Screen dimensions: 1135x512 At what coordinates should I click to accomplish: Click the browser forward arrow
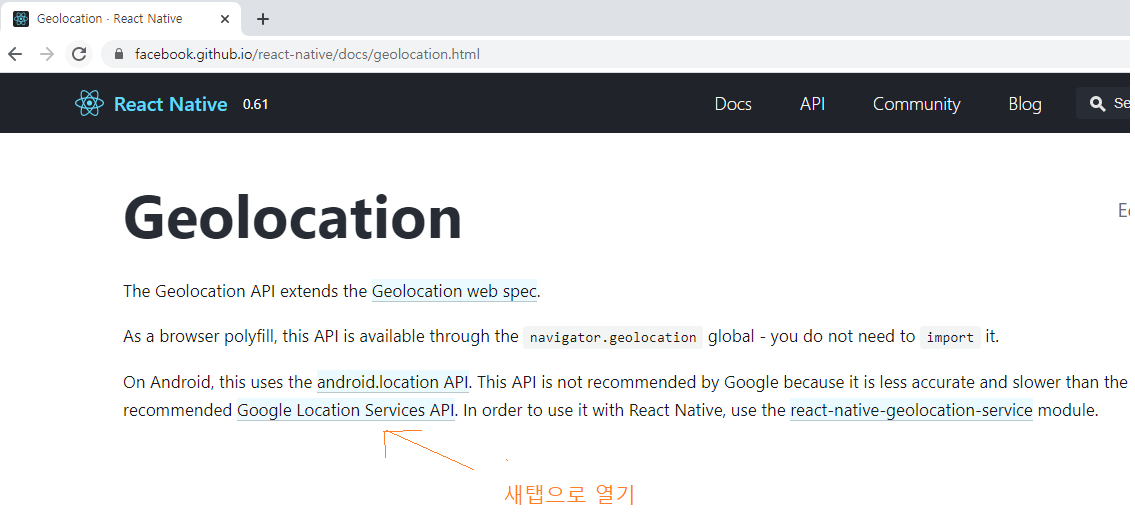(47, 54)
